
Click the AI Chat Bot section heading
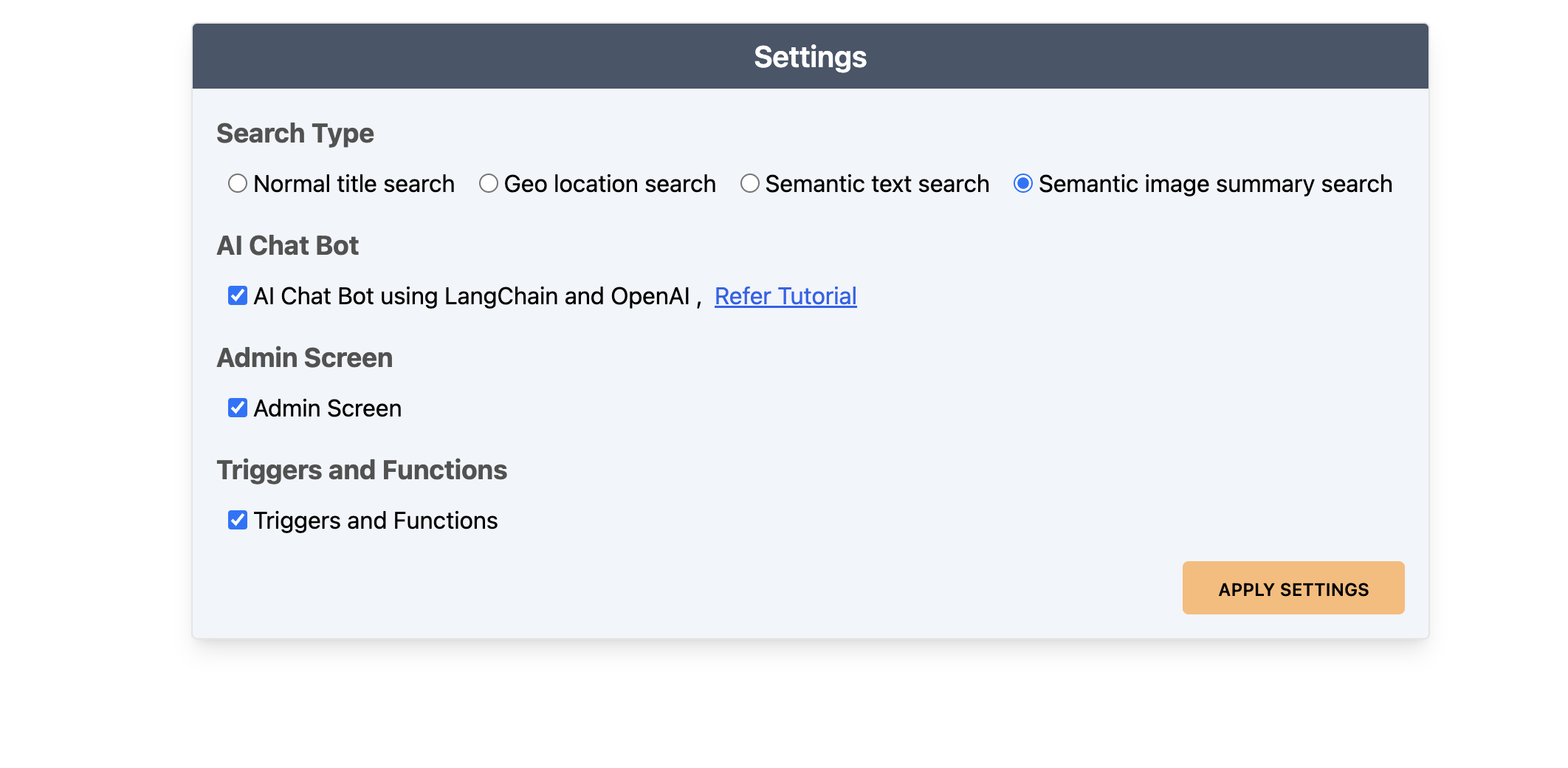pyautogui.click(x=287, y=246)
